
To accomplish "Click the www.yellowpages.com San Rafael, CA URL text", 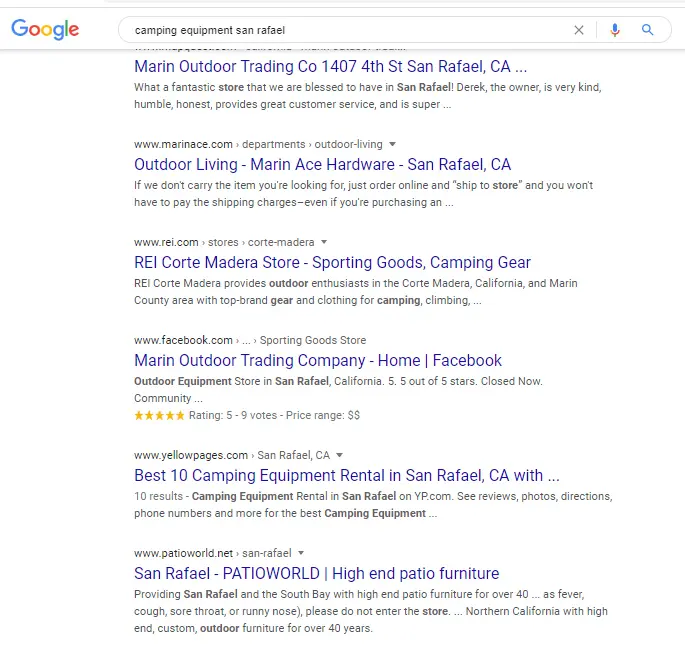I will pyautogui.click(x=232, y=455).
